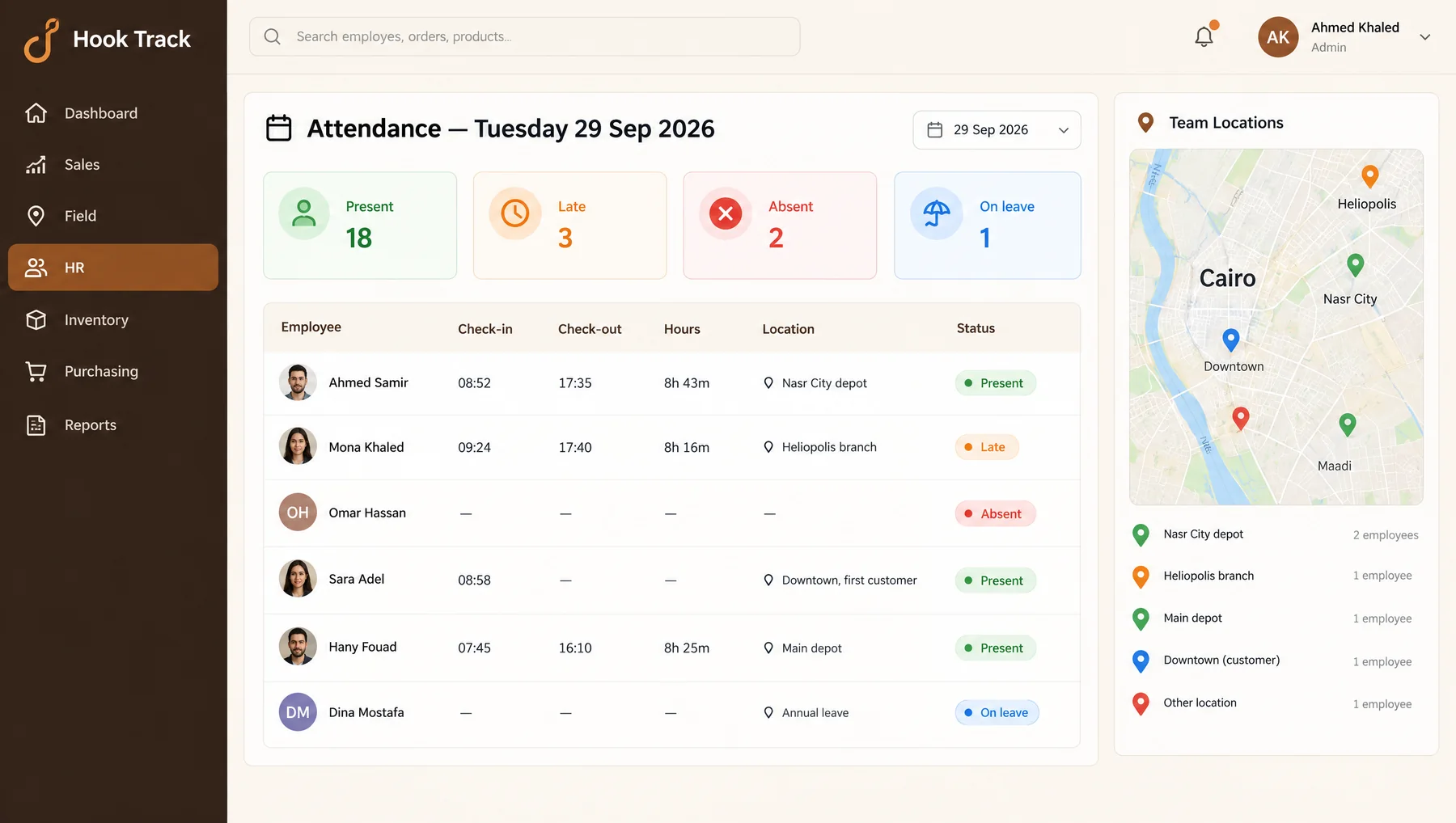The width and height of the screenshot is (1456, 823).
Task: Click Sara Adel's name in the table
Action: tap(356, 579)
